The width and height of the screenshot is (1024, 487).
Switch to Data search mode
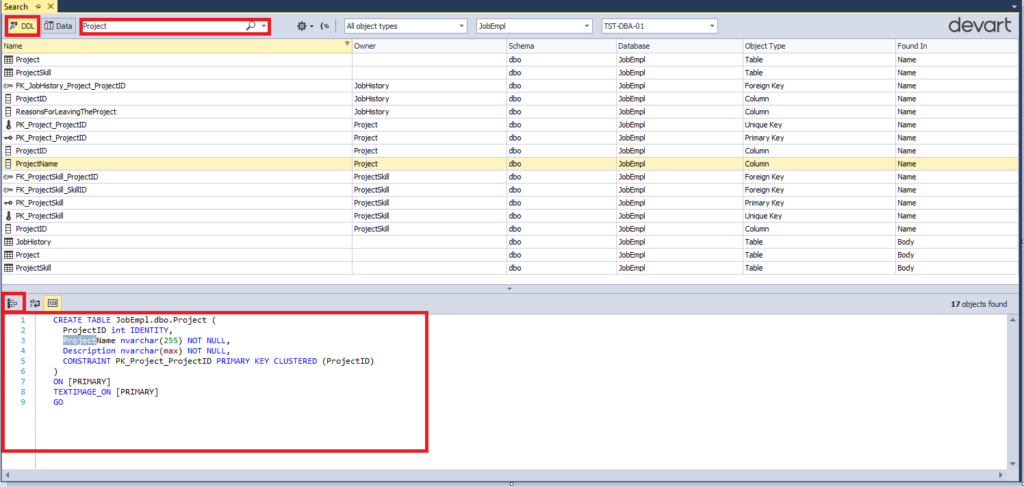tap(59, 26)
